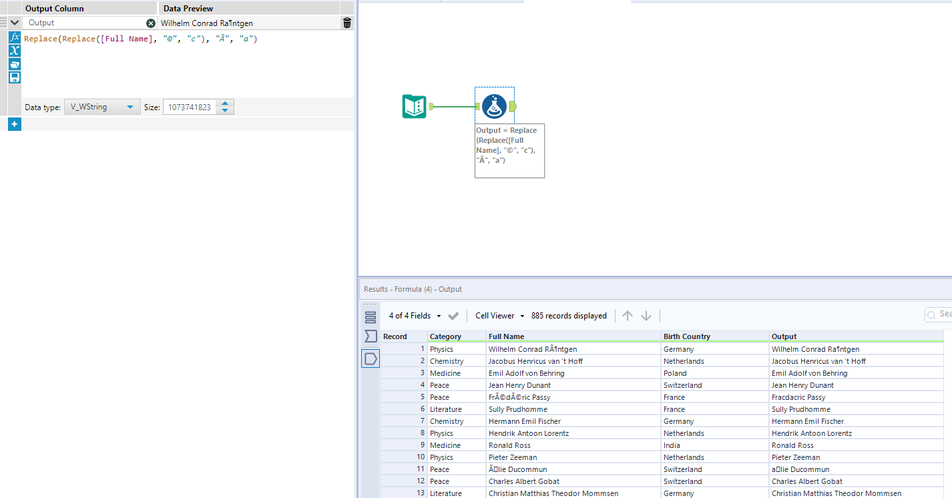Click record number 1 row header
Image resolution: width=952 pixels, height=498 pixels.
[403, 349]
